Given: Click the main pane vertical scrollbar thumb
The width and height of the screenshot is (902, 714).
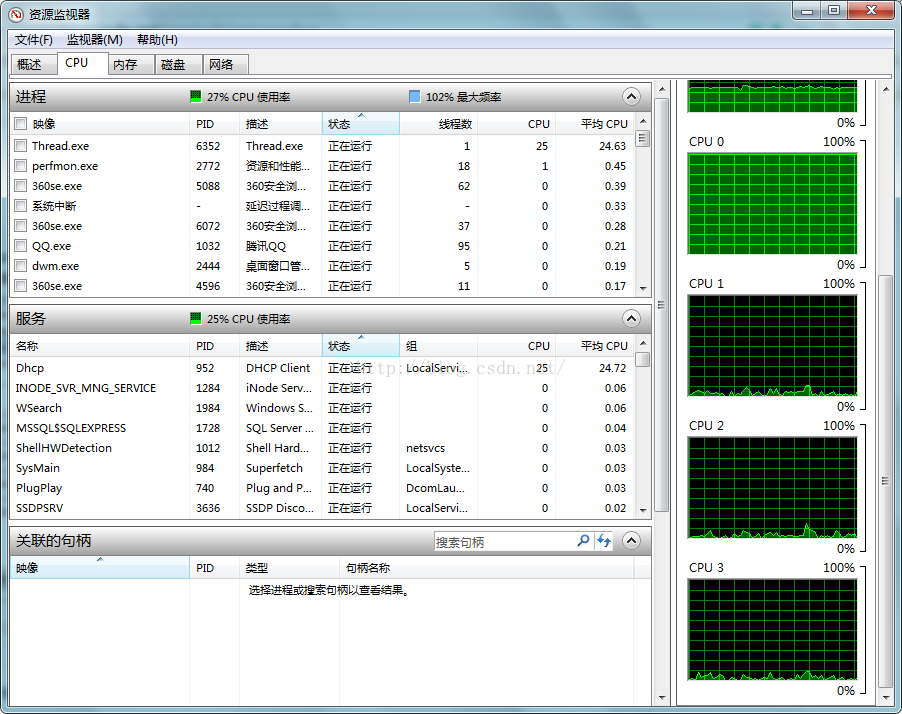Looking at the screenshot, I should coord(662,305).
